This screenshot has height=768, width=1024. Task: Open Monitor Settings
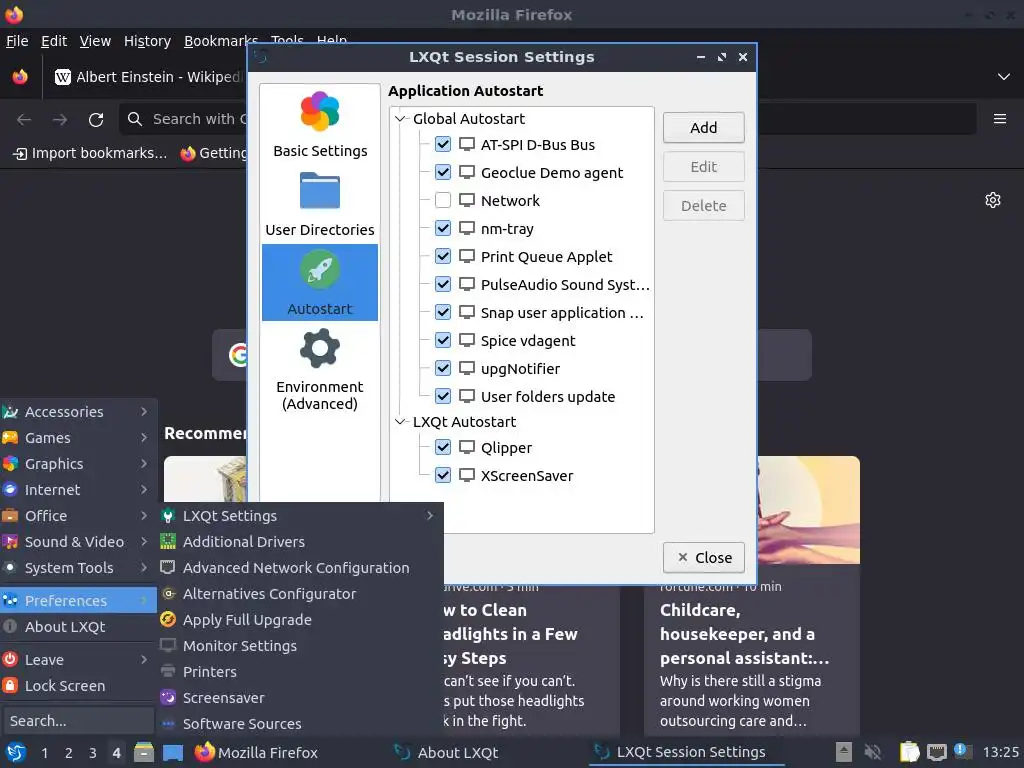(300, 646)
